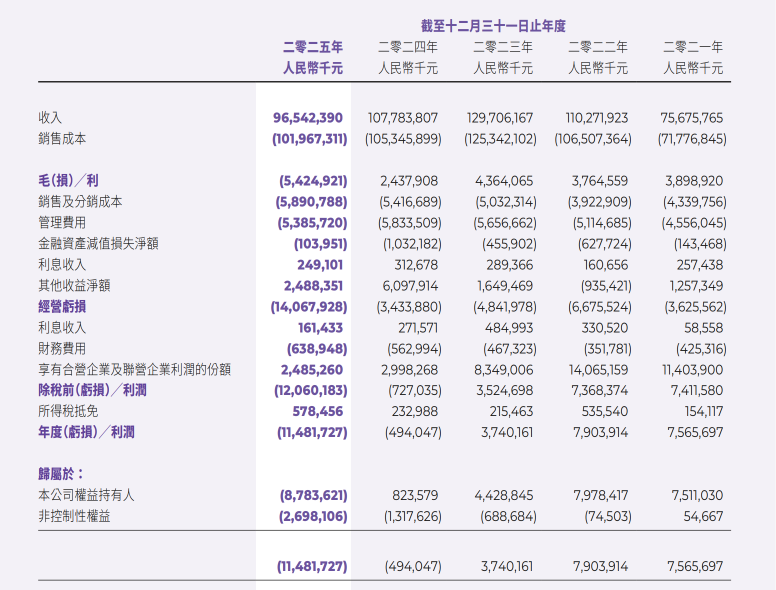776x590 pixels.
Task: Select the operating loss value (6,675,524)
Action: 600,307
